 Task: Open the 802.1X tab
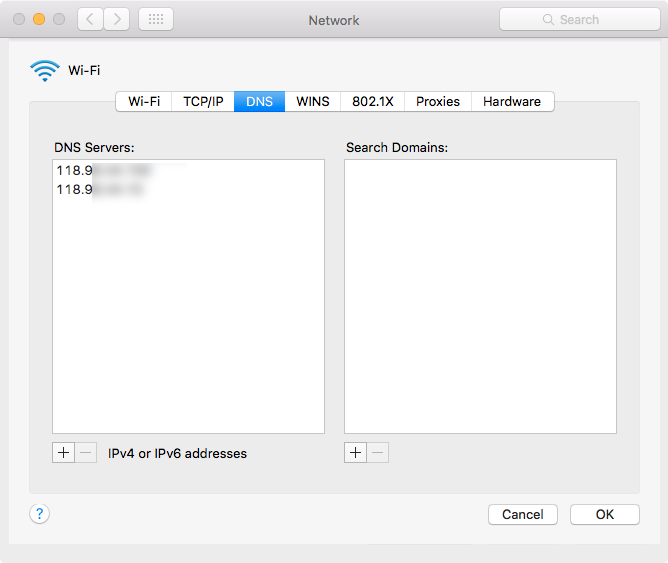pyautogui.click(x=372, y=101)
